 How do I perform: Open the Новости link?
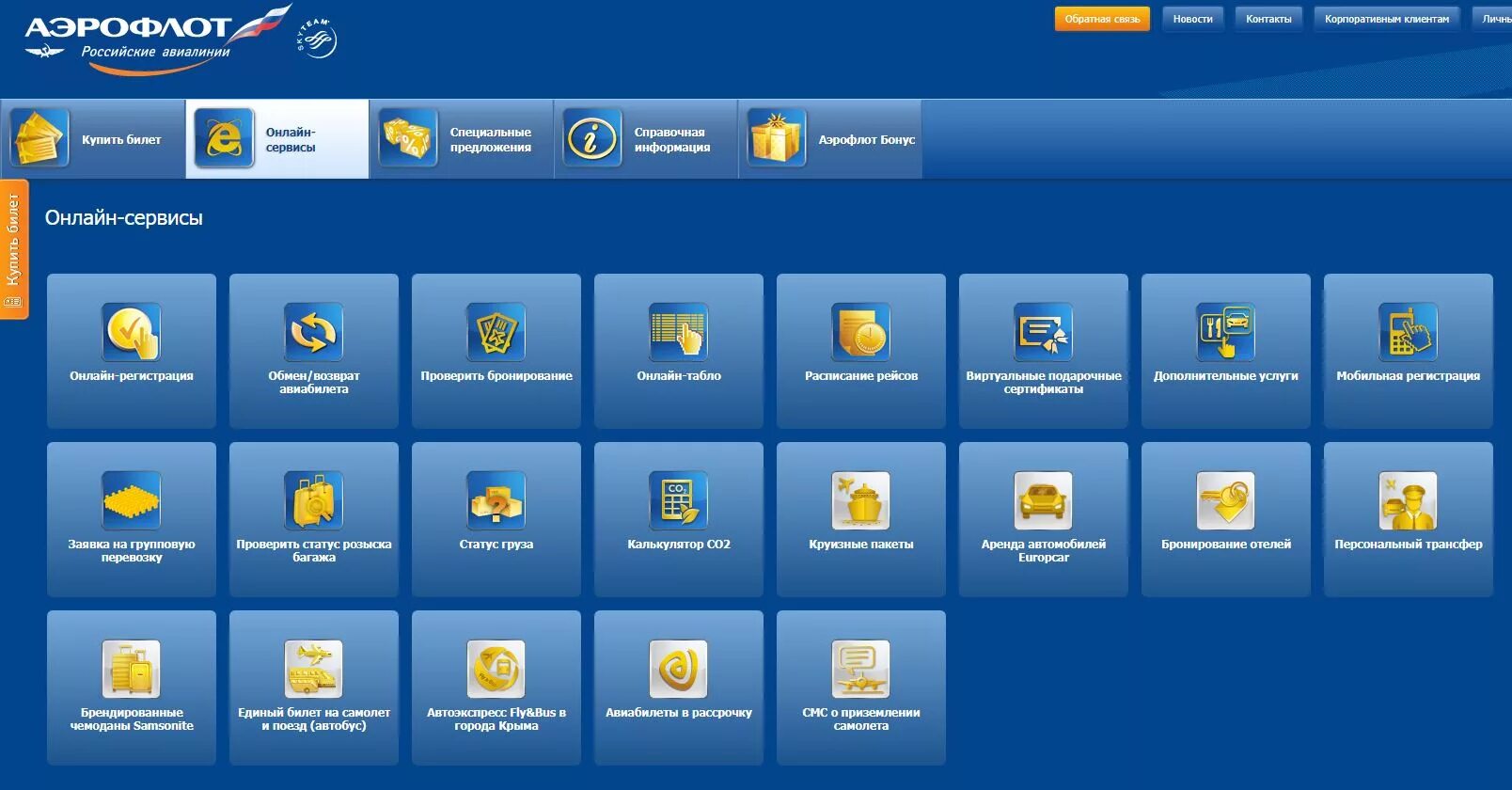[1193, 19]
